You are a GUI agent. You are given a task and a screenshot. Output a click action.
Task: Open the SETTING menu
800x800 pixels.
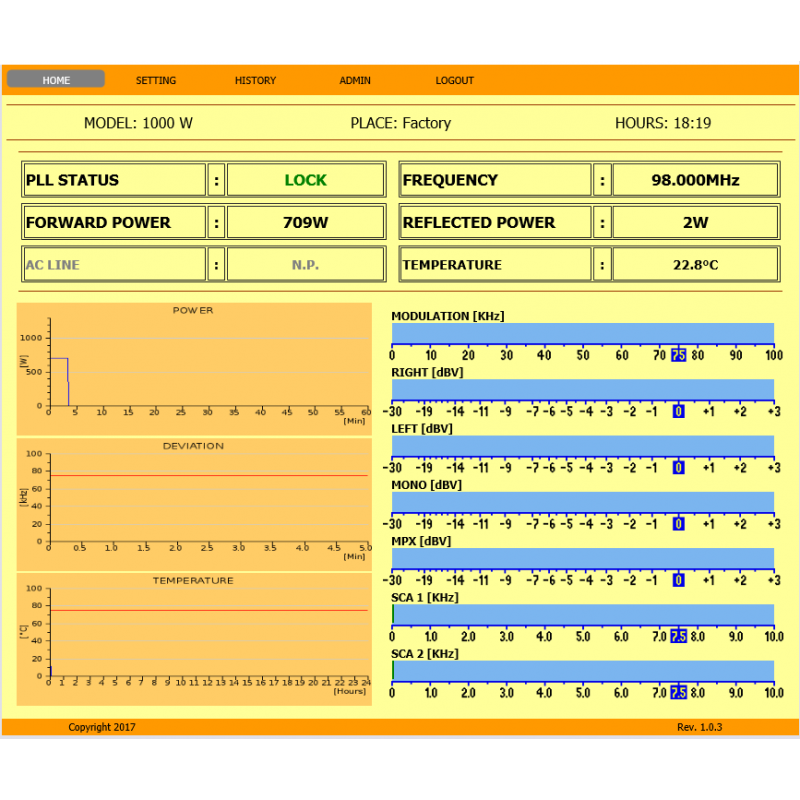click(x=156, y=80)
